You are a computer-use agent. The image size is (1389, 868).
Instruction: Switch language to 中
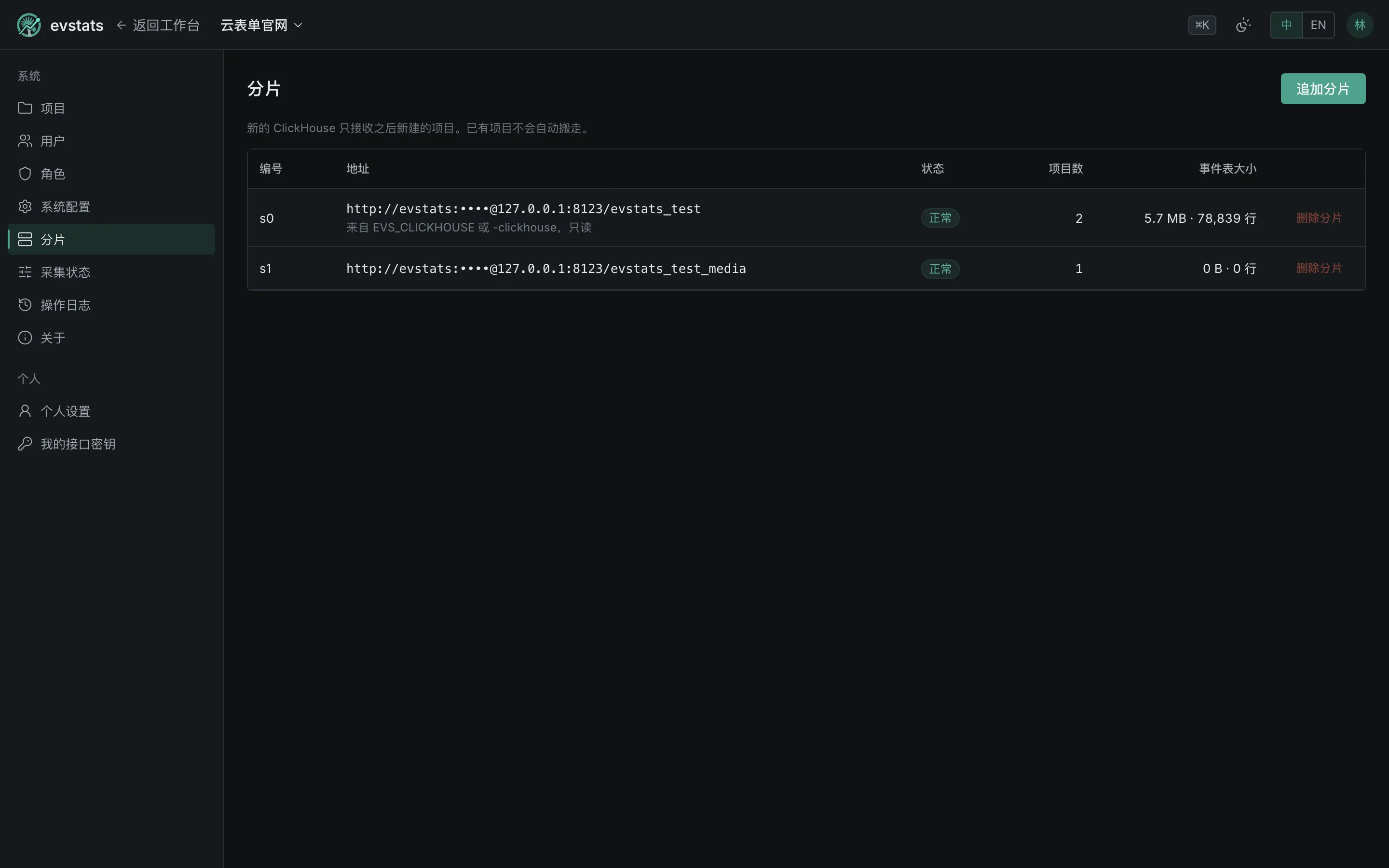click(x=1286, y=25)
